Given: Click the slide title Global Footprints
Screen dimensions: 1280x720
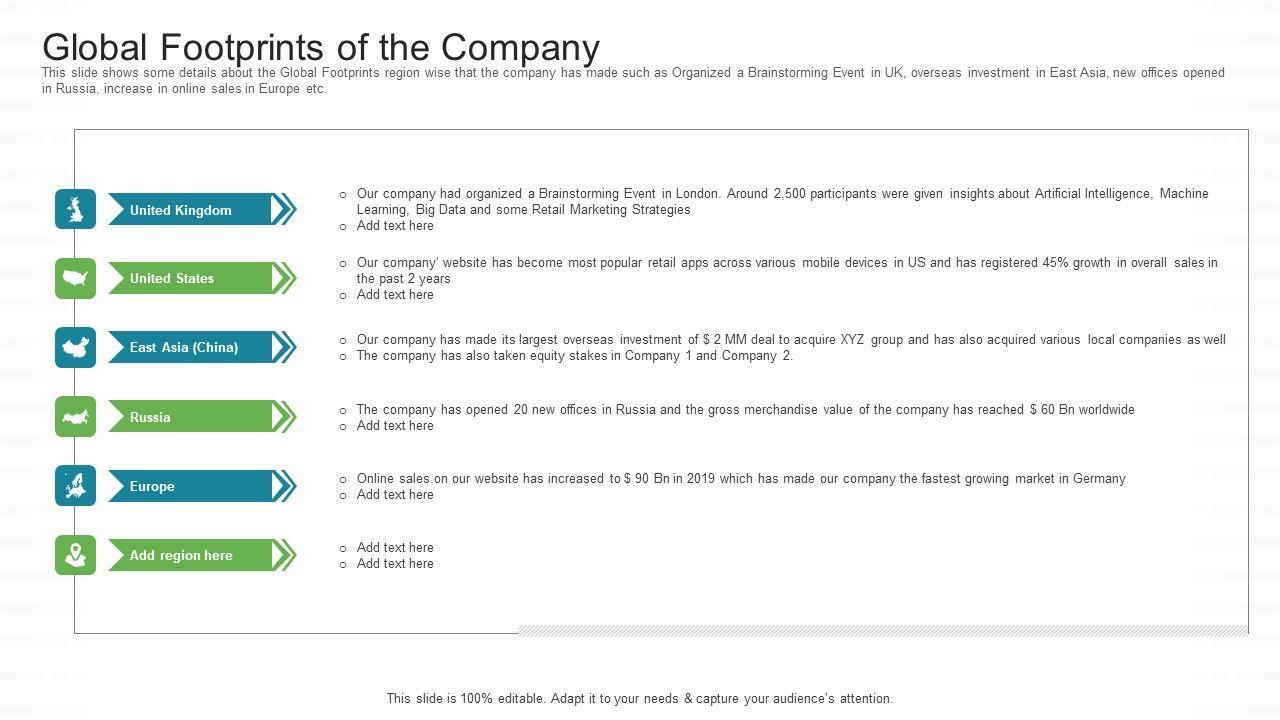Looking at the screenshot, I should pos(321,47).
